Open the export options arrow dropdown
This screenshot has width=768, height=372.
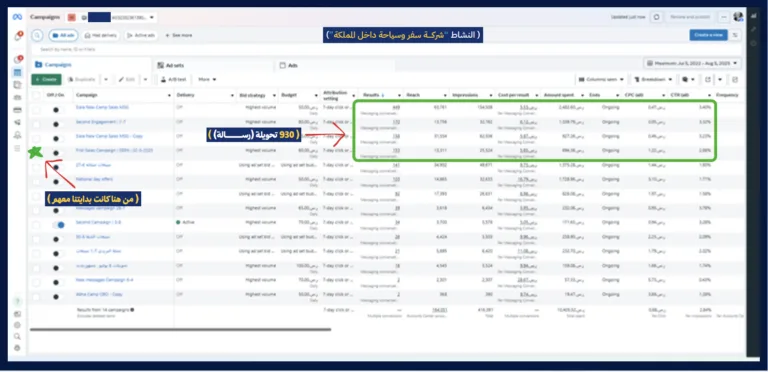[x=720, y=79]
